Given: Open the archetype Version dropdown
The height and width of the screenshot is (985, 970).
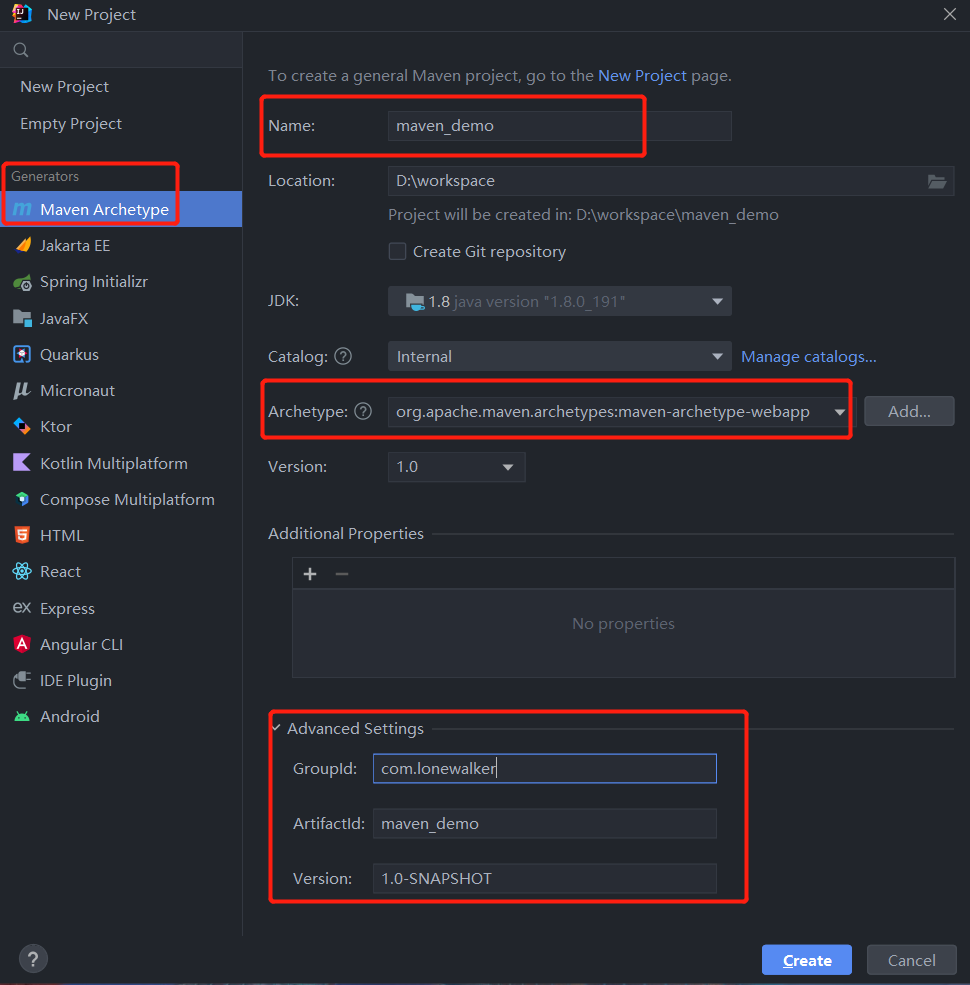Looking at the screenshot, I should pos(508,467).
